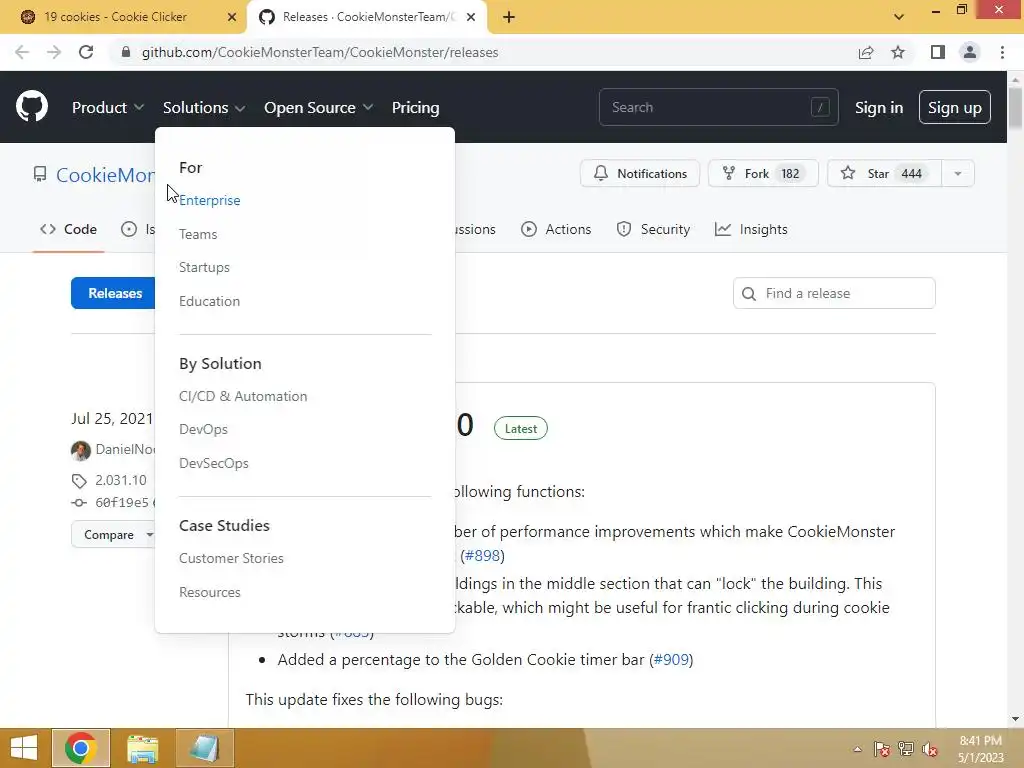Select Education in Solutions menu
The image size is (1024, 768).
(210, 302)
